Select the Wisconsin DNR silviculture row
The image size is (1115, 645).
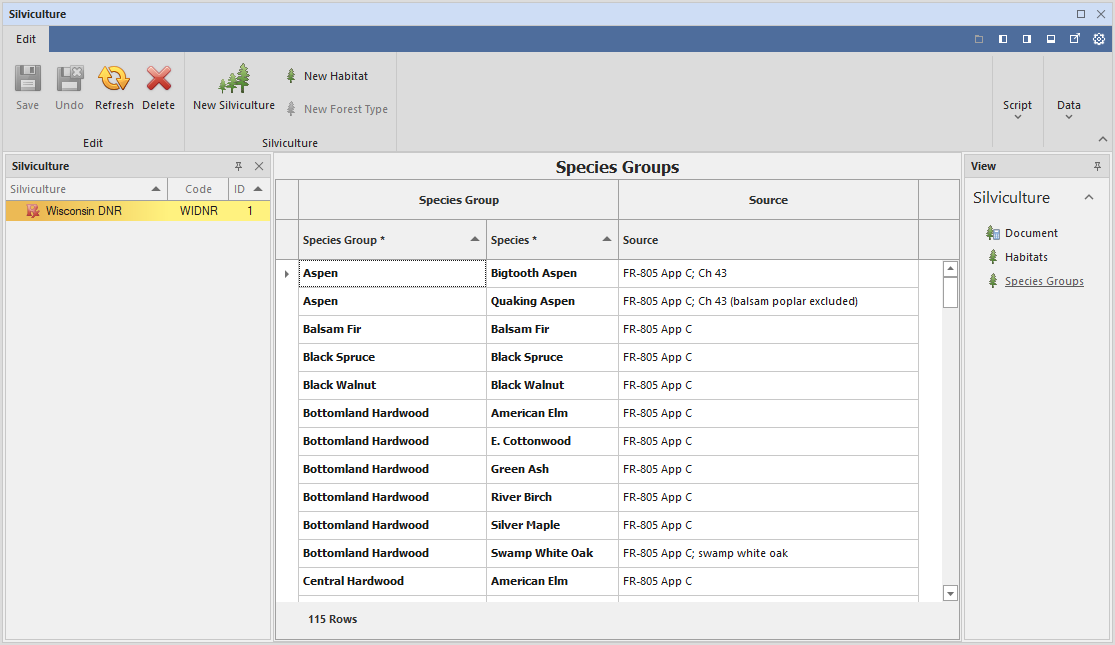coord(138,210)
